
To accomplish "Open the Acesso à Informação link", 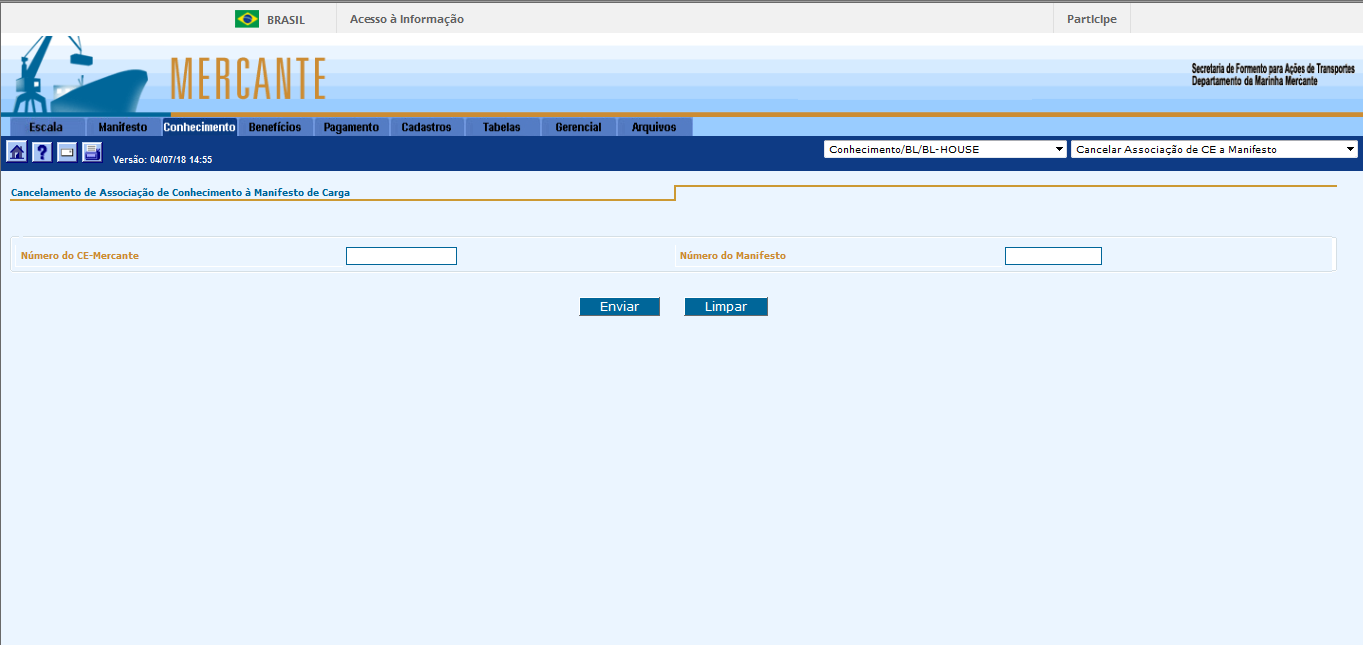I will [407, 19].
